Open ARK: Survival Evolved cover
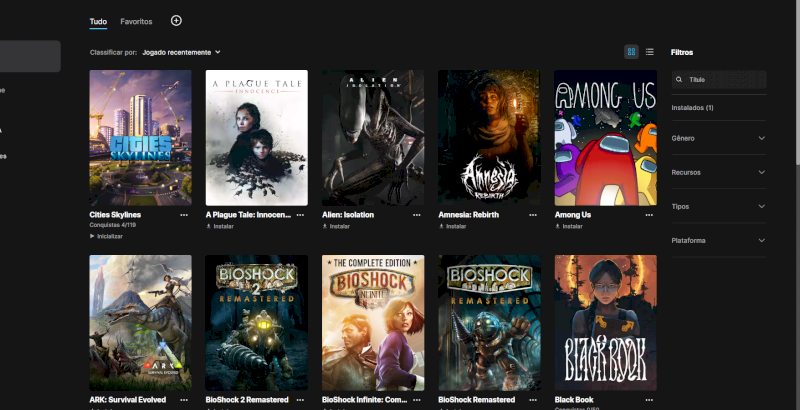Screen dimensions: 800x410 [x=140, y=323]
